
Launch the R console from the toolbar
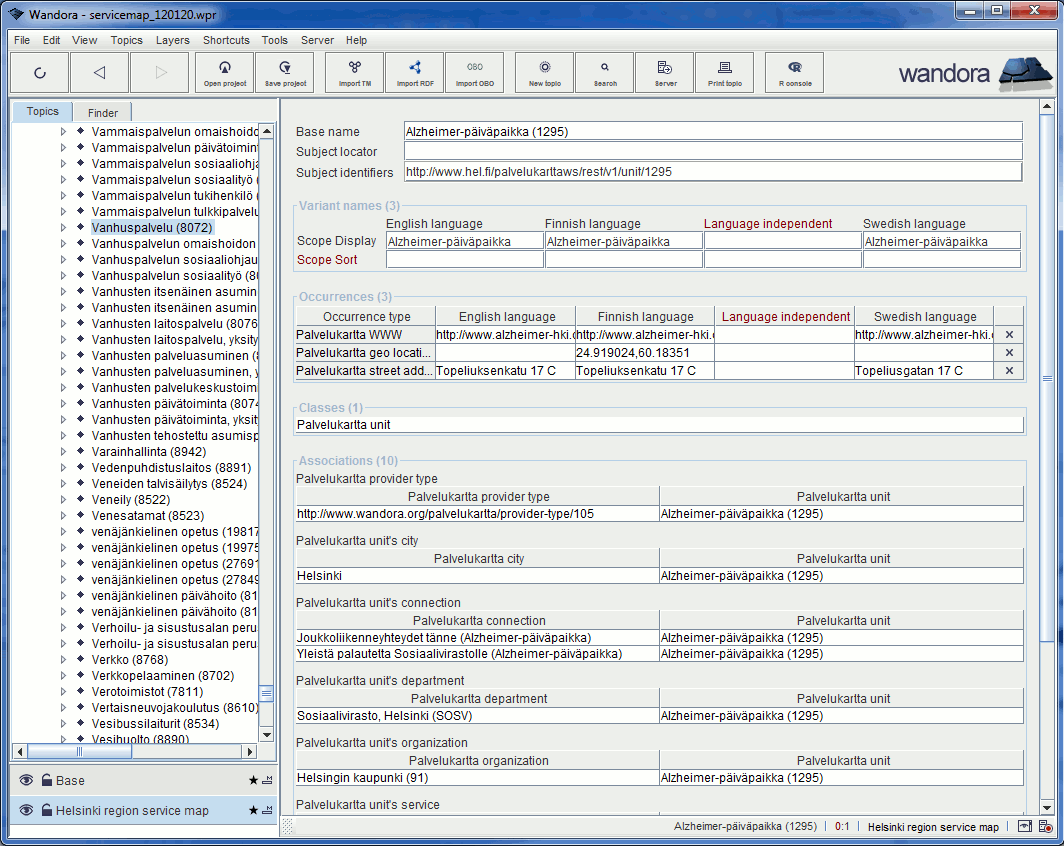click(794, 71)
